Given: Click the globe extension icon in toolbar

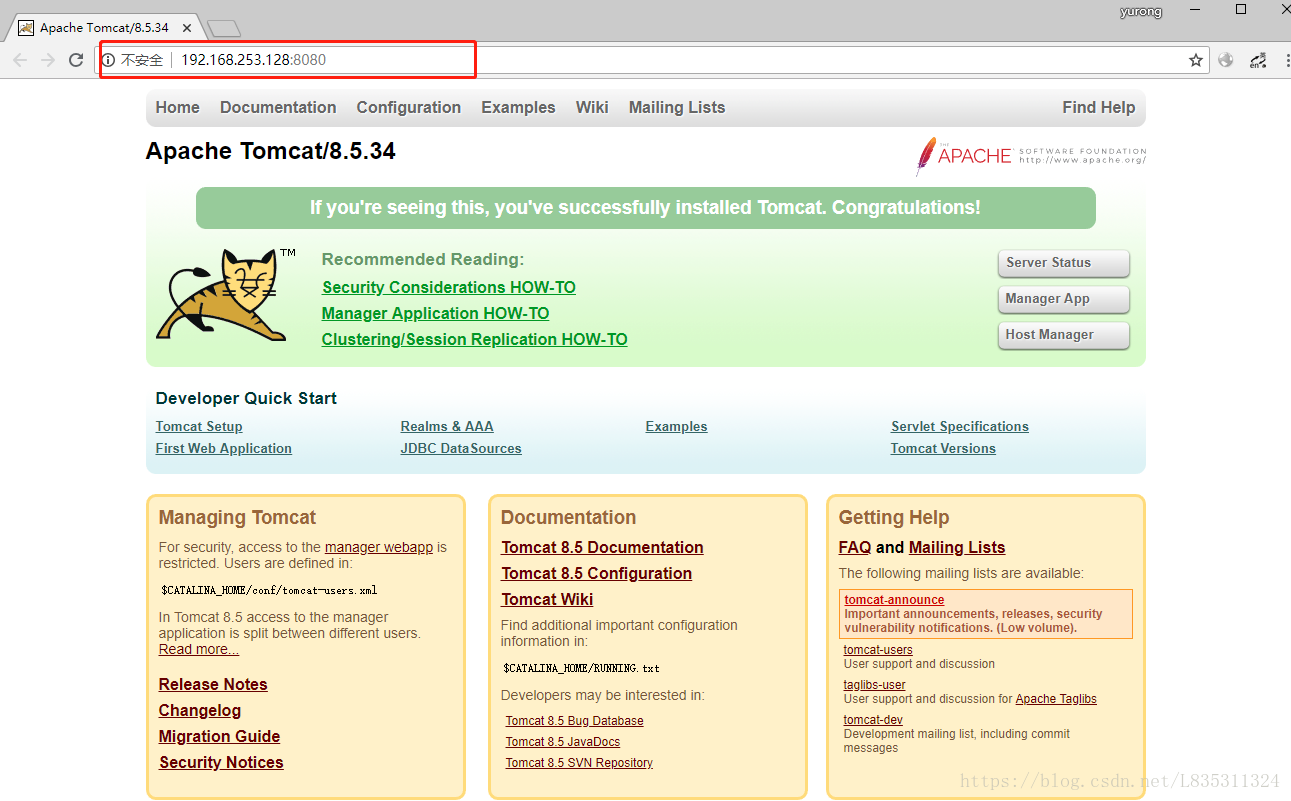Looking at the screenshot, I should click(1226, 60).
